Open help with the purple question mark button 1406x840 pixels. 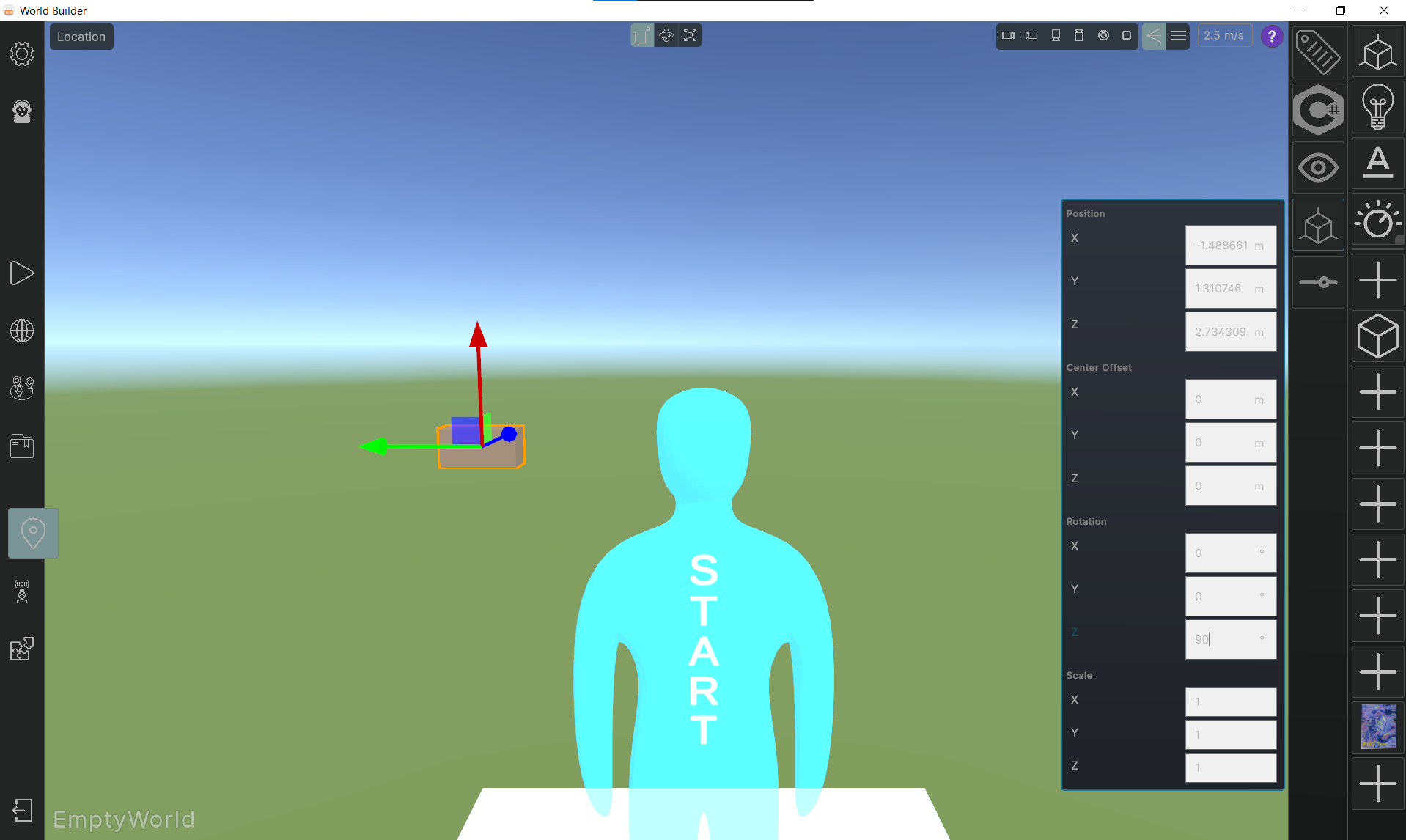tap(1271, 37)
